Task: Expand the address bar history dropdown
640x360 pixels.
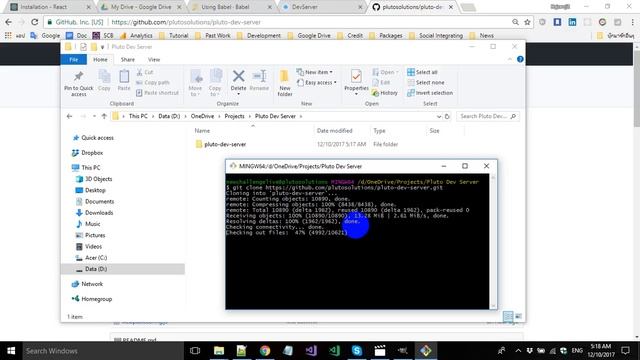Action: pos(438,116)
